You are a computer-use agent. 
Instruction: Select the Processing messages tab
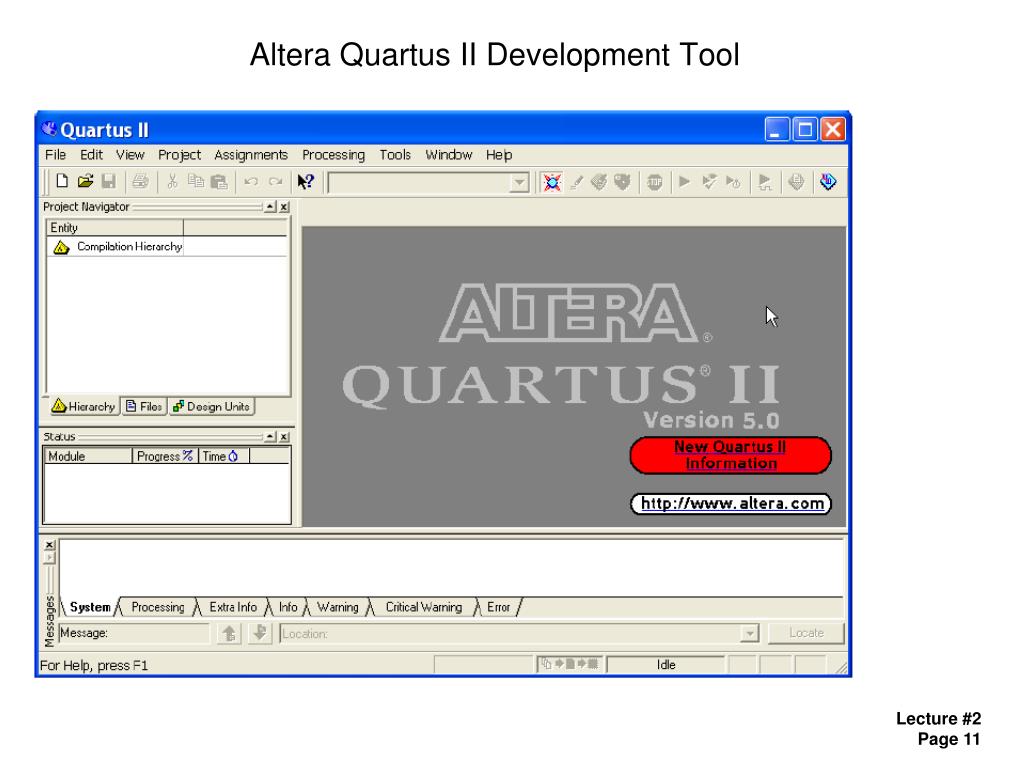158,607
